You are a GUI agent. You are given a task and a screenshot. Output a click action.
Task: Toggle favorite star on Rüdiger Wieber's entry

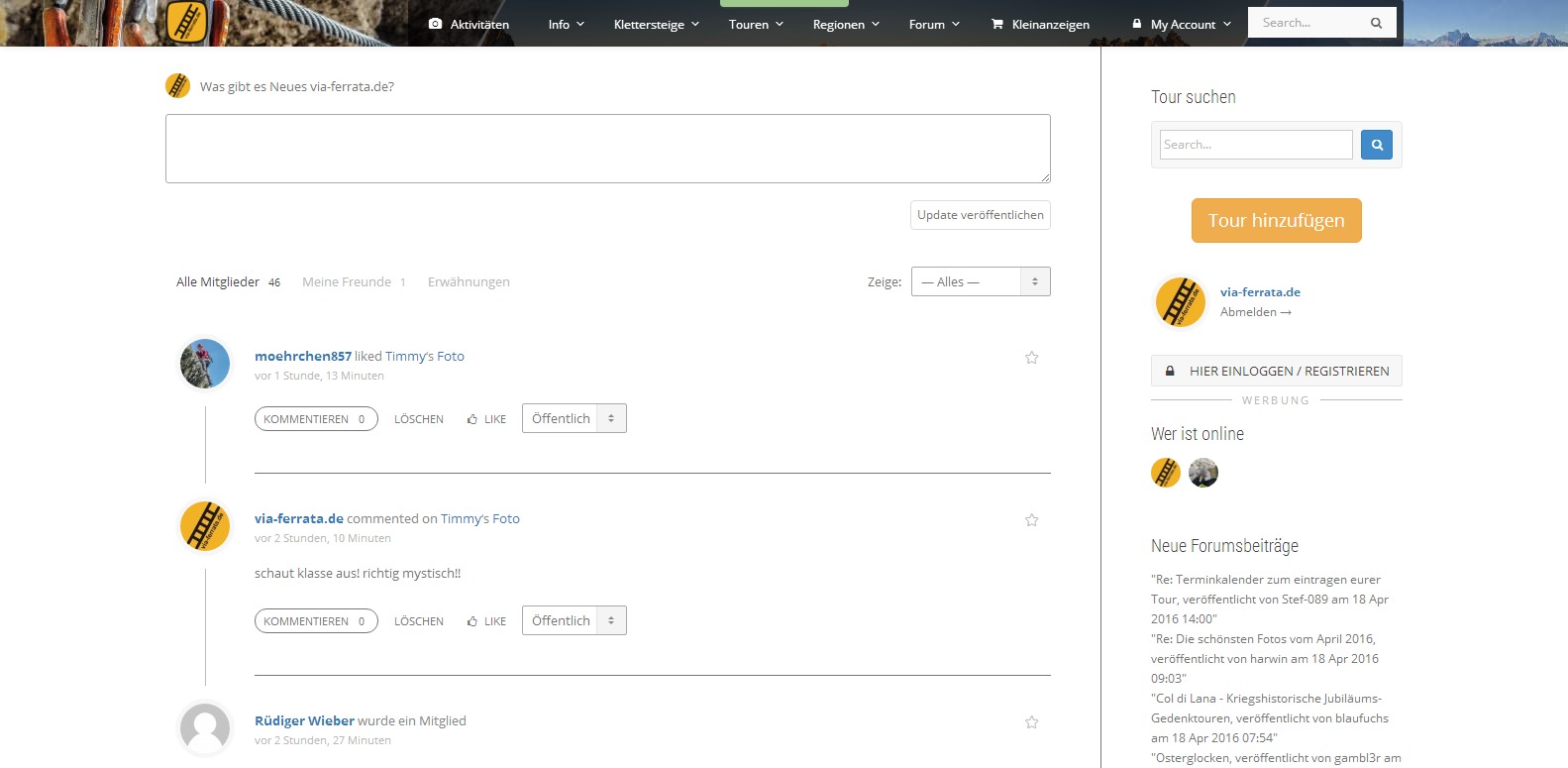pyautogui.click(x=1031, y=722)
